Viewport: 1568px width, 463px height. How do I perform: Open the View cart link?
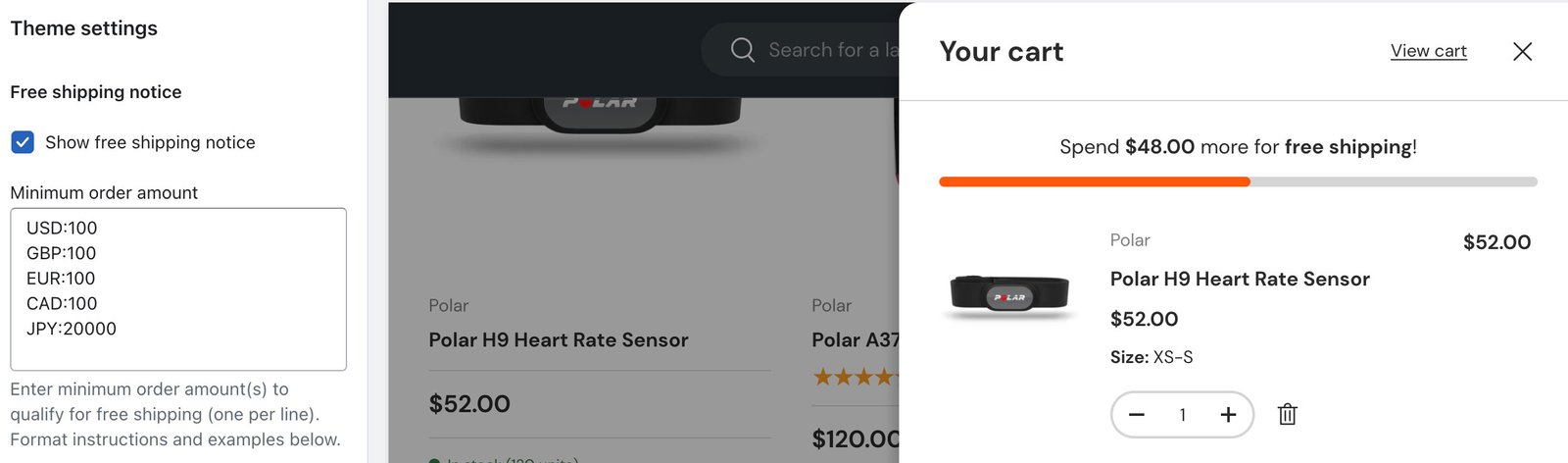[x=1428, y=51]
